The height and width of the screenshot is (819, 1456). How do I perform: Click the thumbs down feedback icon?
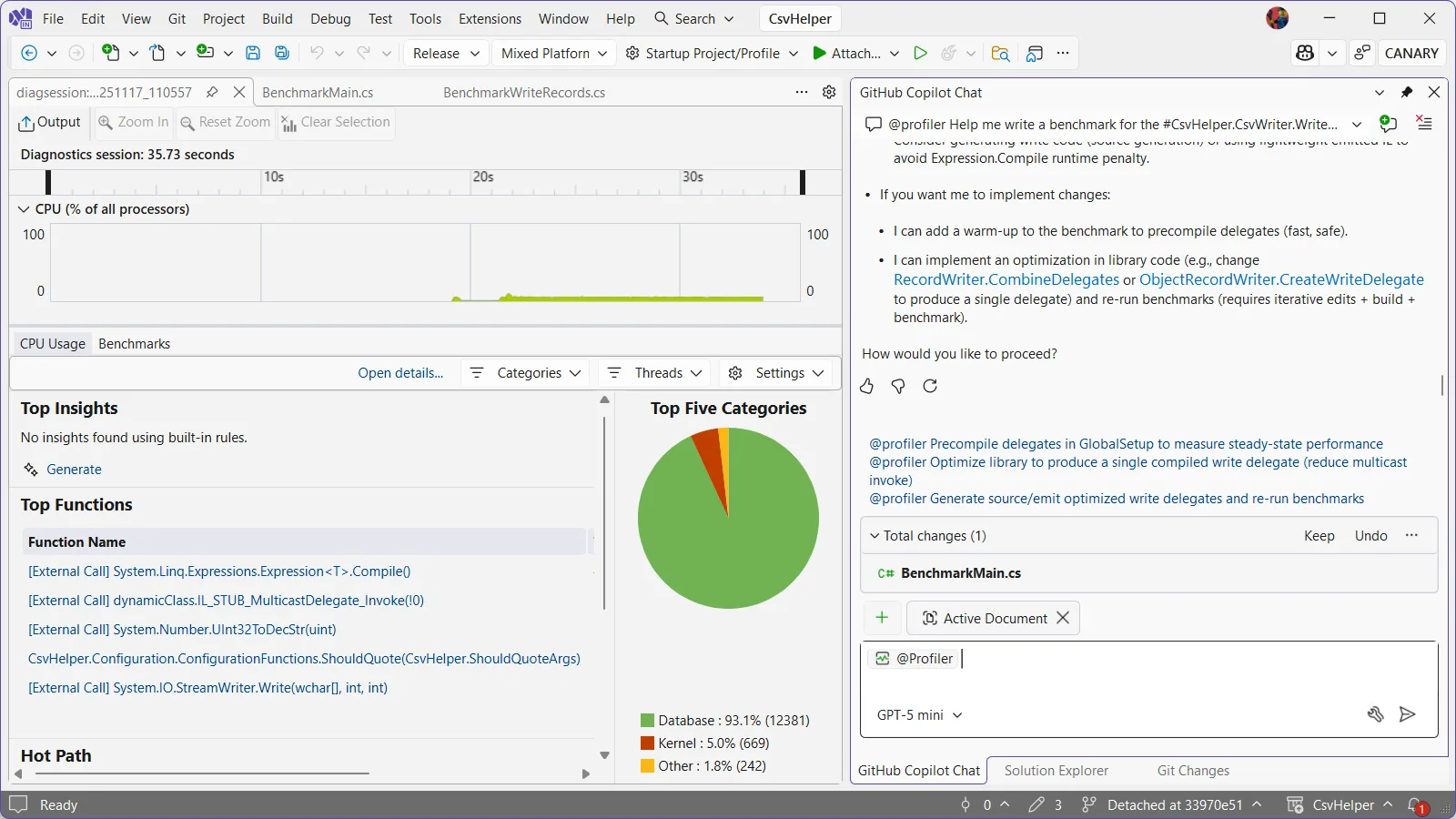click(x=898, y=386)
